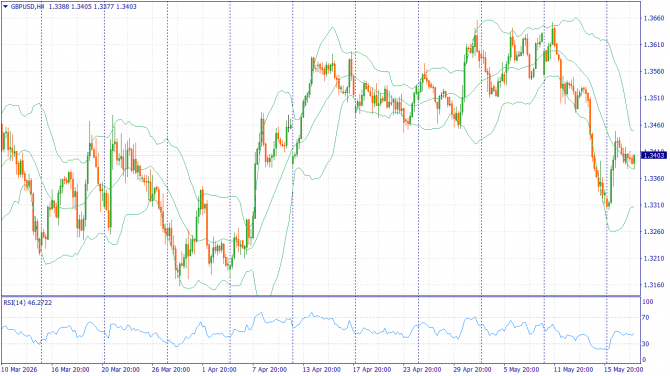This screenshot has height=376, width=670.
Task: Click the 23 Apr 20:00 time label
Action: point(422,369)
